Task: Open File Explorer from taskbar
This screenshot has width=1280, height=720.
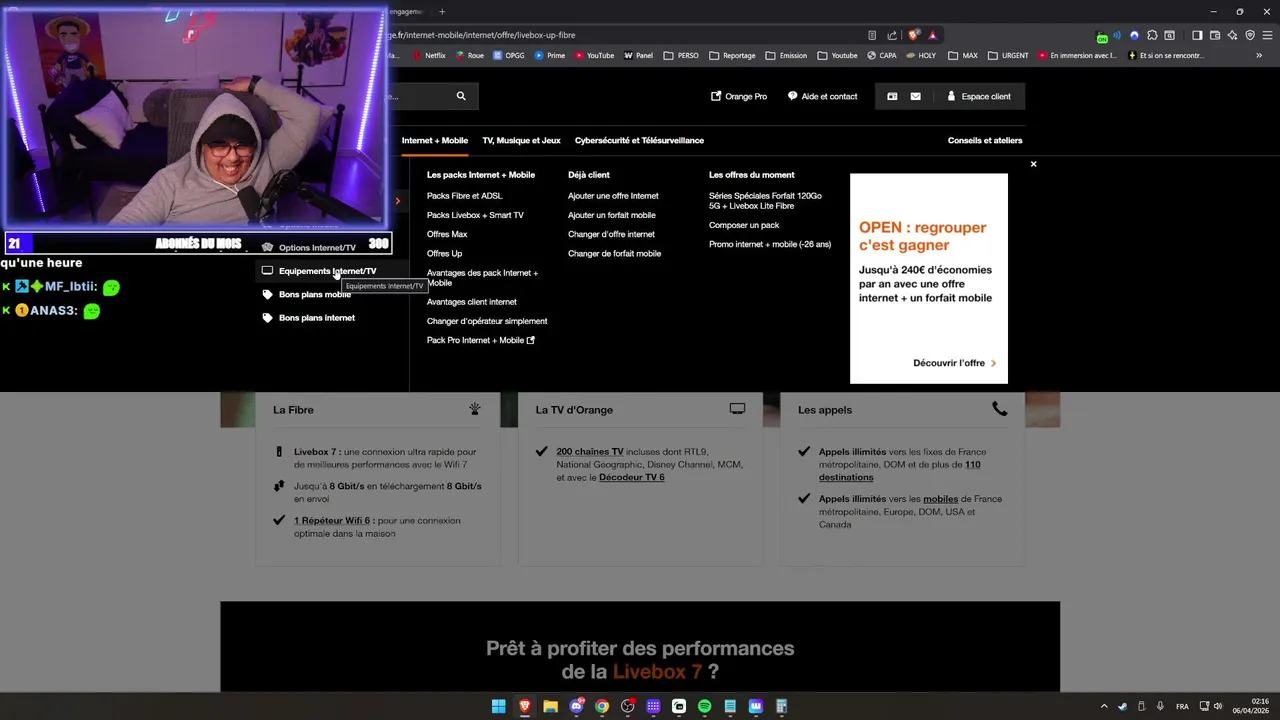Action: [550, 706]
